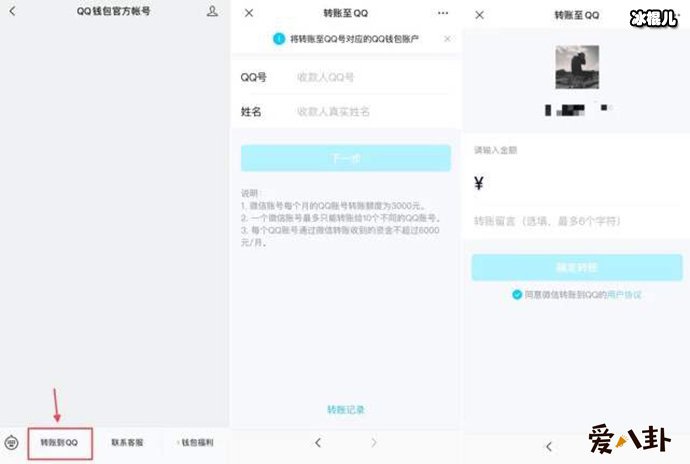Tap the 确定转账 confirm button

577,268
